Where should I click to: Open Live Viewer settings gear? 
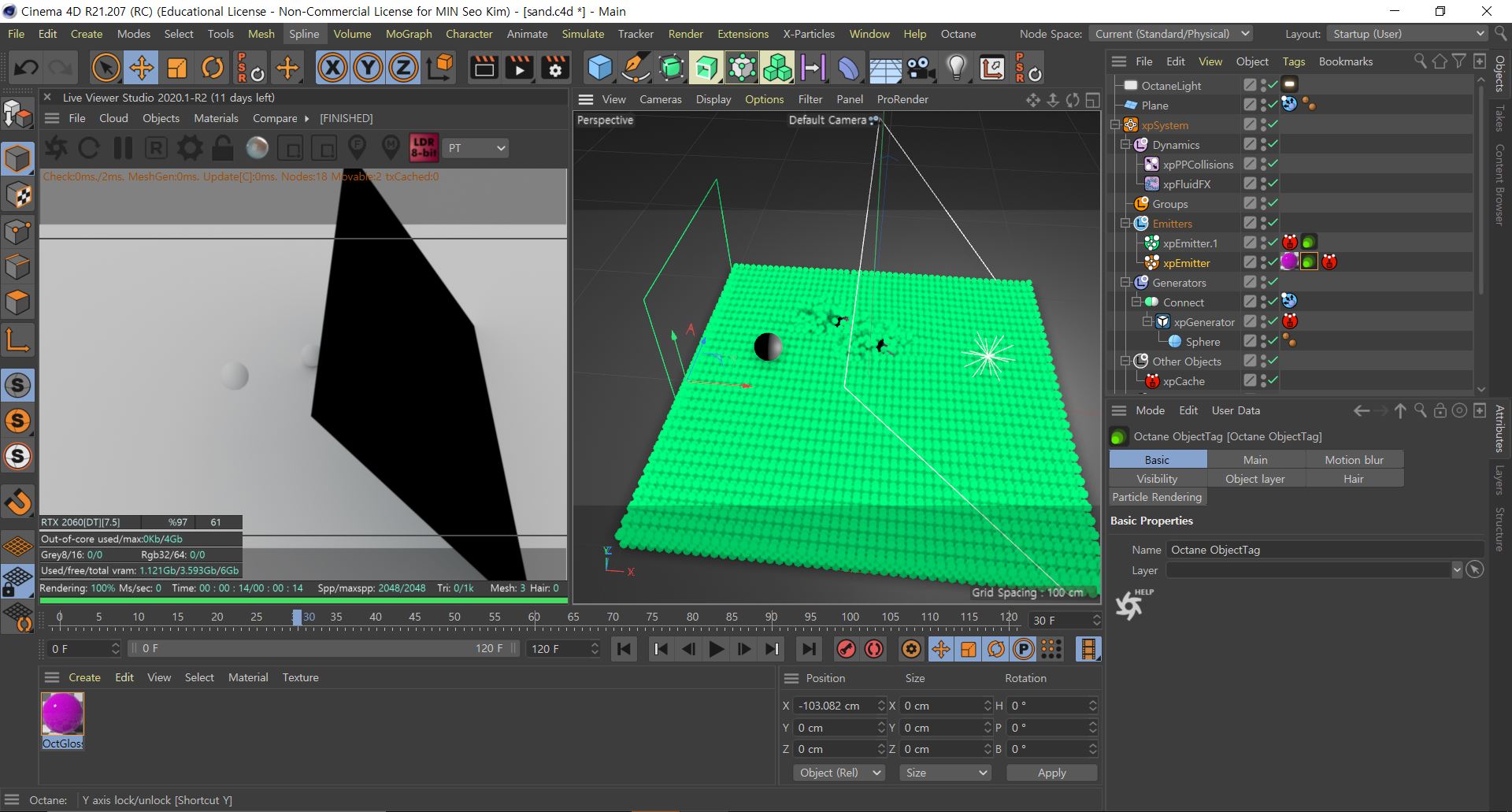(x=190, y=147)
